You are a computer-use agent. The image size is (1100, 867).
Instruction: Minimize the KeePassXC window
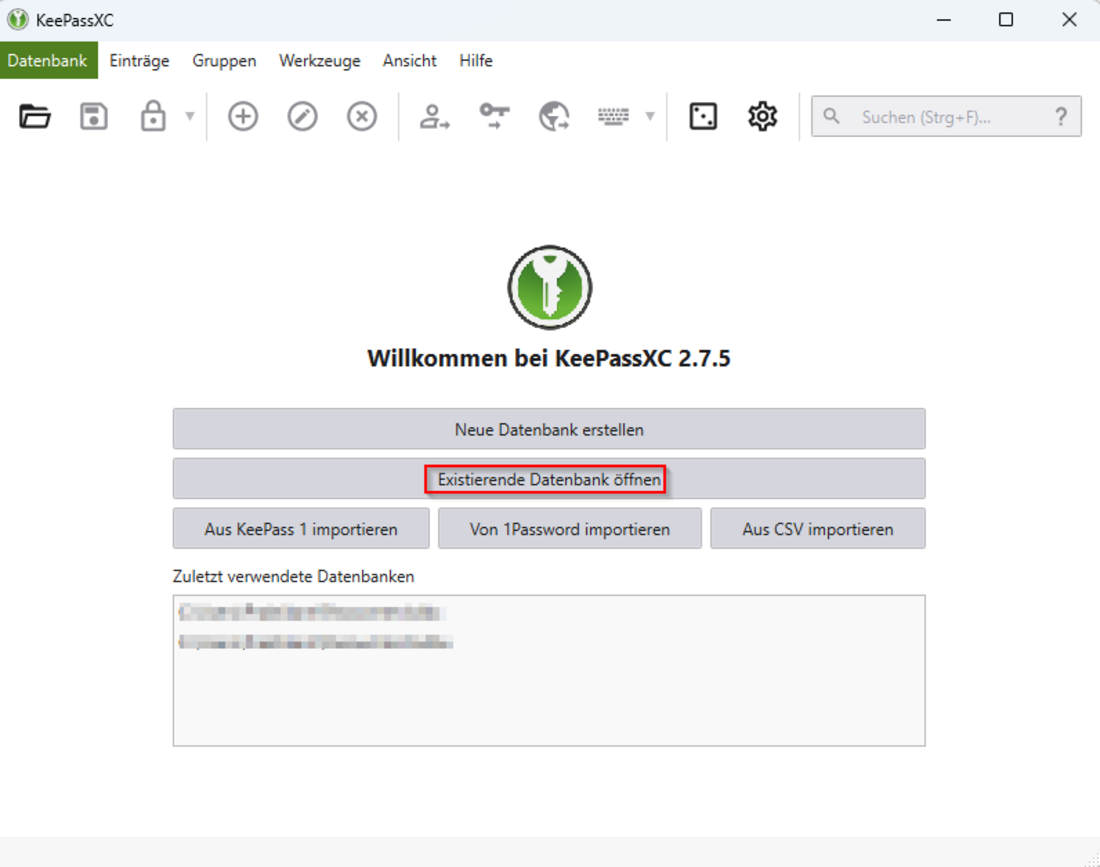[x=944, y=20]
